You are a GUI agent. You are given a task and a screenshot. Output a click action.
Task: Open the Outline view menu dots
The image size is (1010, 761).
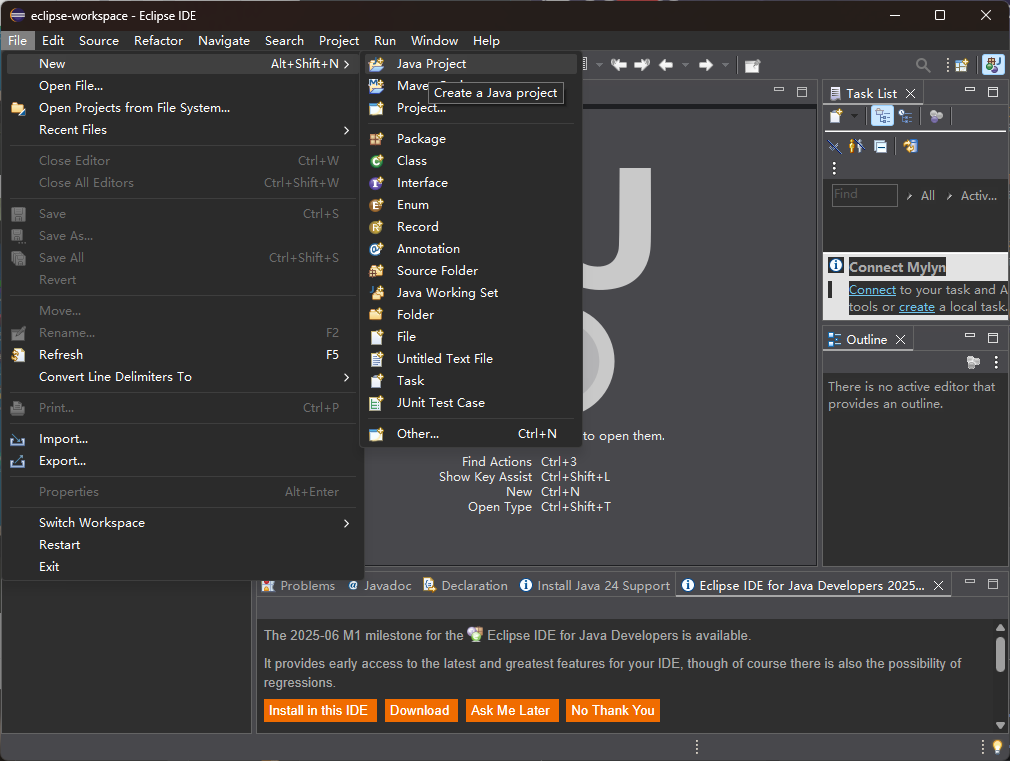[x=996, y=362]
